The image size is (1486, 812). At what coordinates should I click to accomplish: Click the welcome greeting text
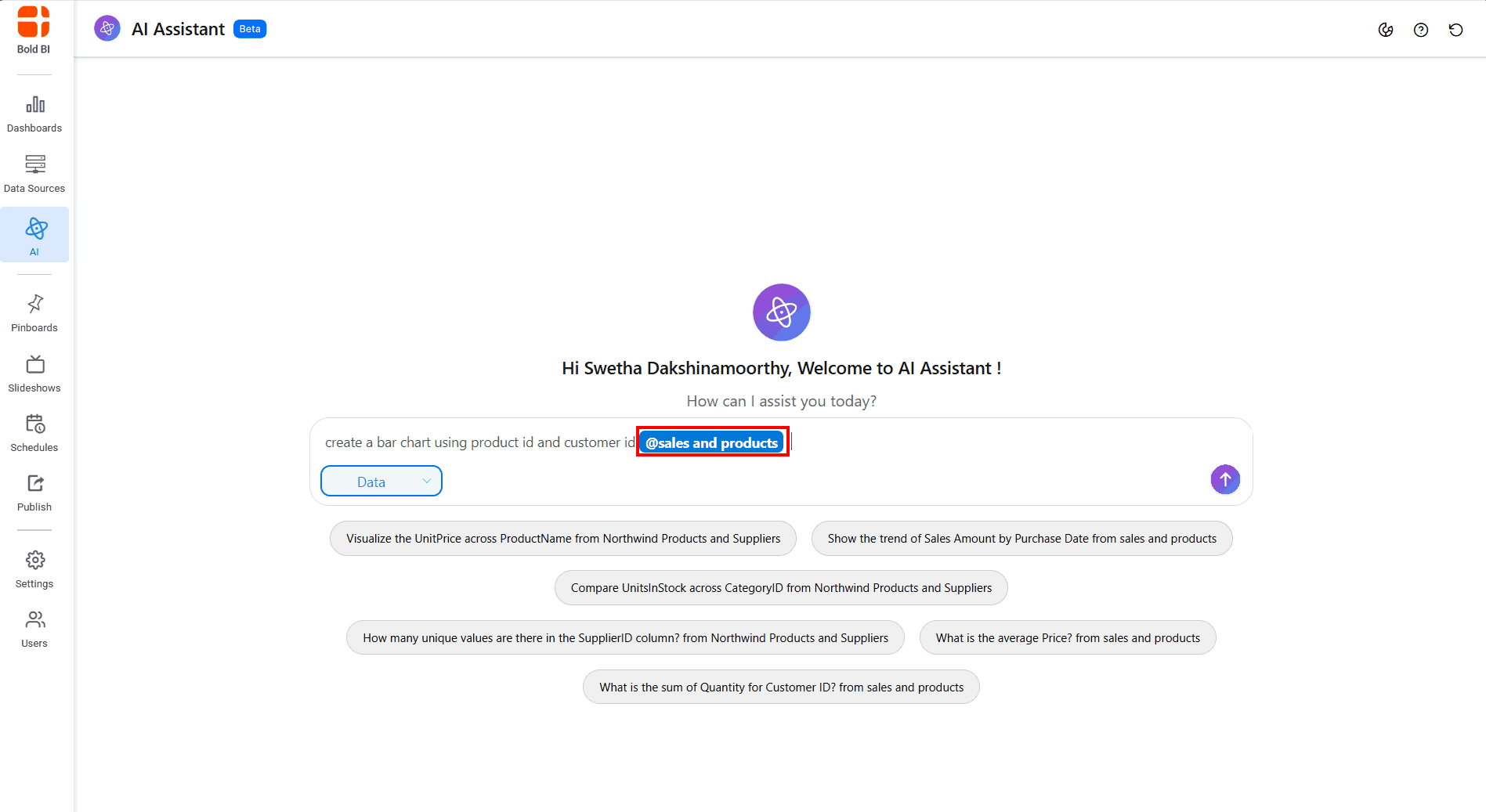coord(781,369)
